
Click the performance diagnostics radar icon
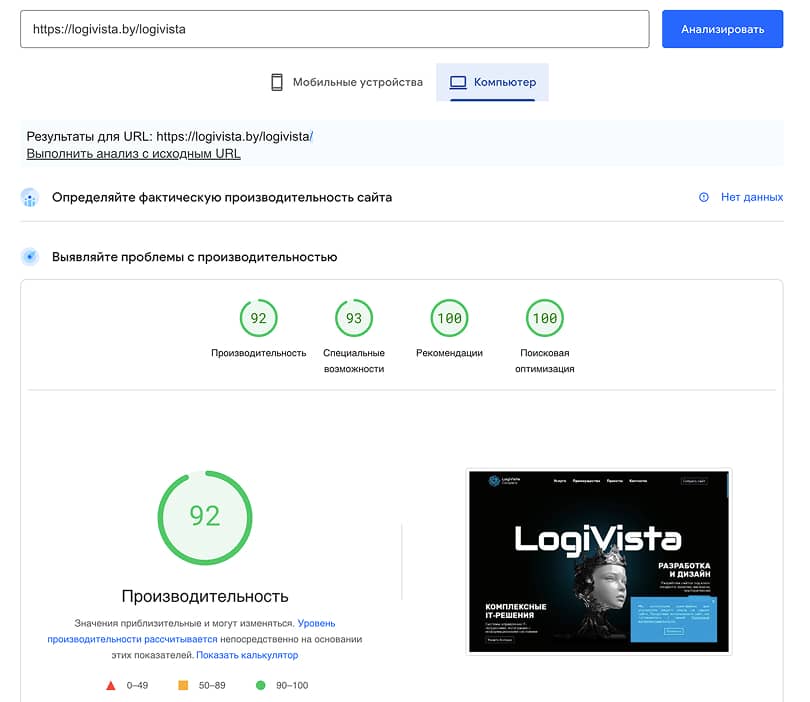30,257
